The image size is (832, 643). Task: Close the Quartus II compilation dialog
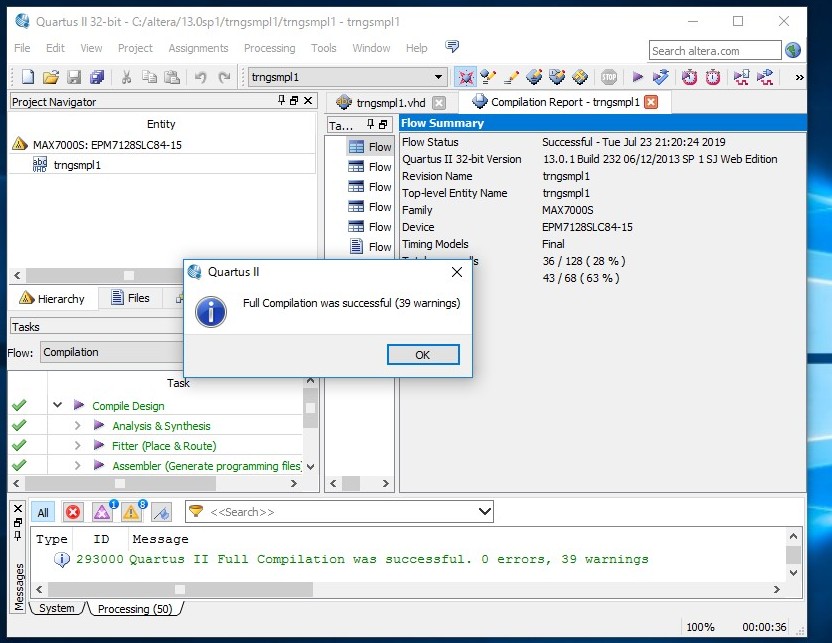(x=457, y=272)
